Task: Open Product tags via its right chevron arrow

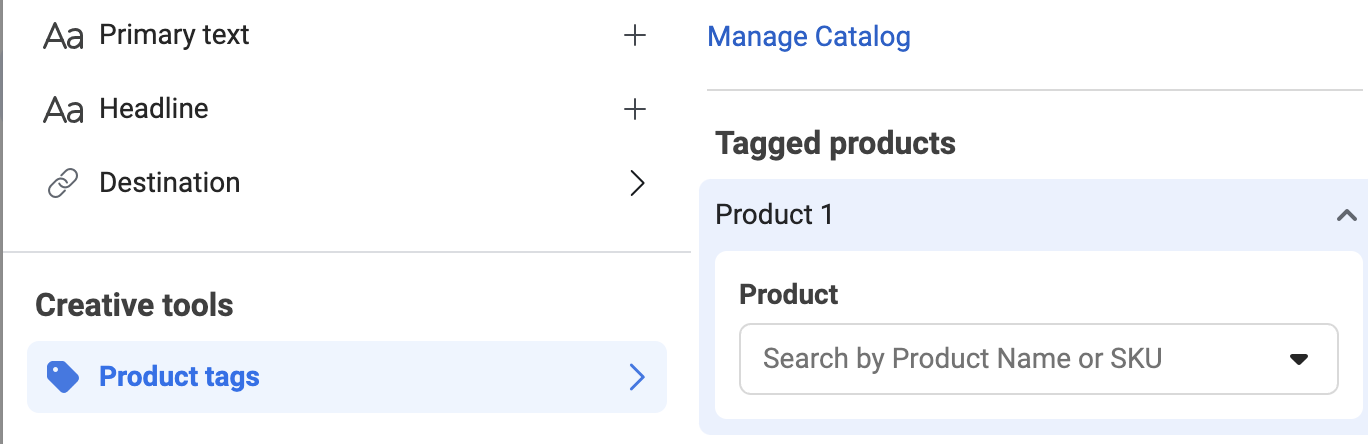Action: tap(637, 377)
